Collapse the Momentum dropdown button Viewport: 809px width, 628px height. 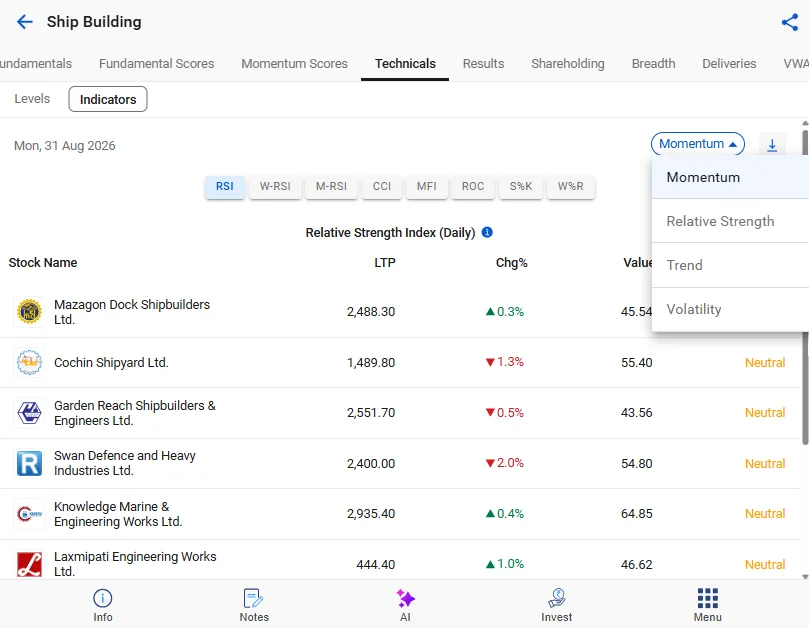click(698, 144)
